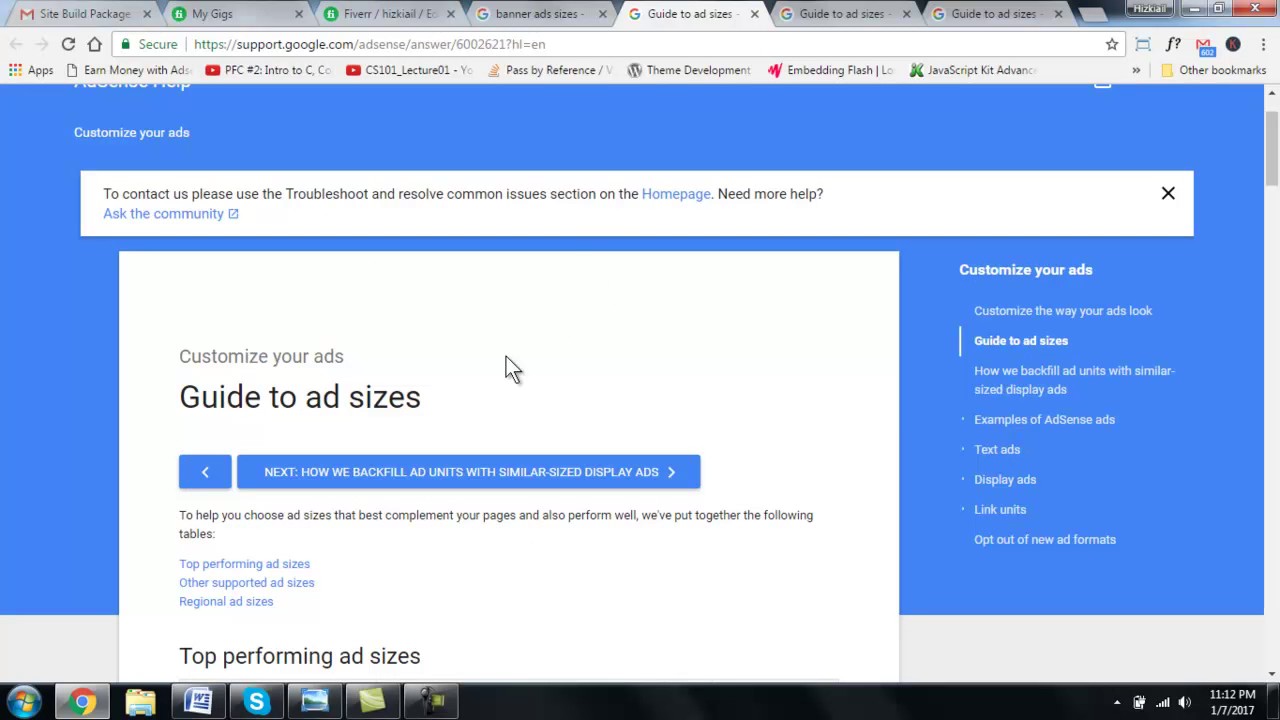Open the Apps shortcut in bookmarks bar
Image resolution: width=1280 pixels, height=720 pixels.
point(31,70)
